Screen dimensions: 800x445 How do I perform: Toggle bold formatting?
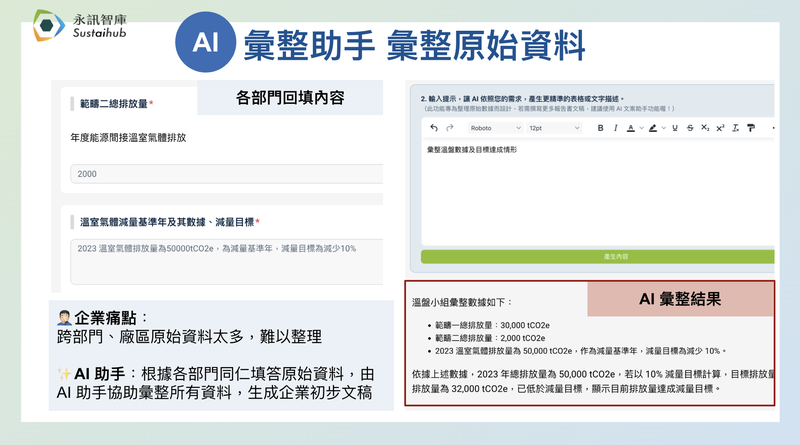pos(601,128)
